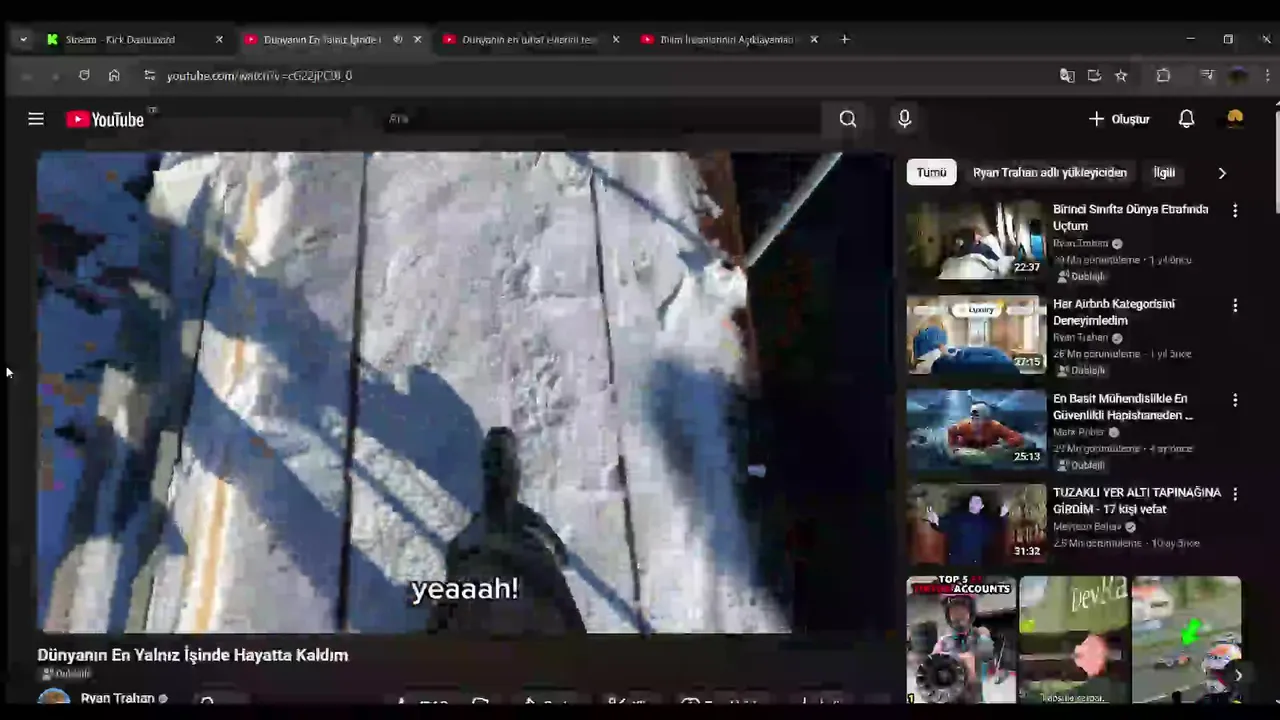Reload the page with the browser refresh icon
The height and width of the screenshot is (720, 1280).
84,76
